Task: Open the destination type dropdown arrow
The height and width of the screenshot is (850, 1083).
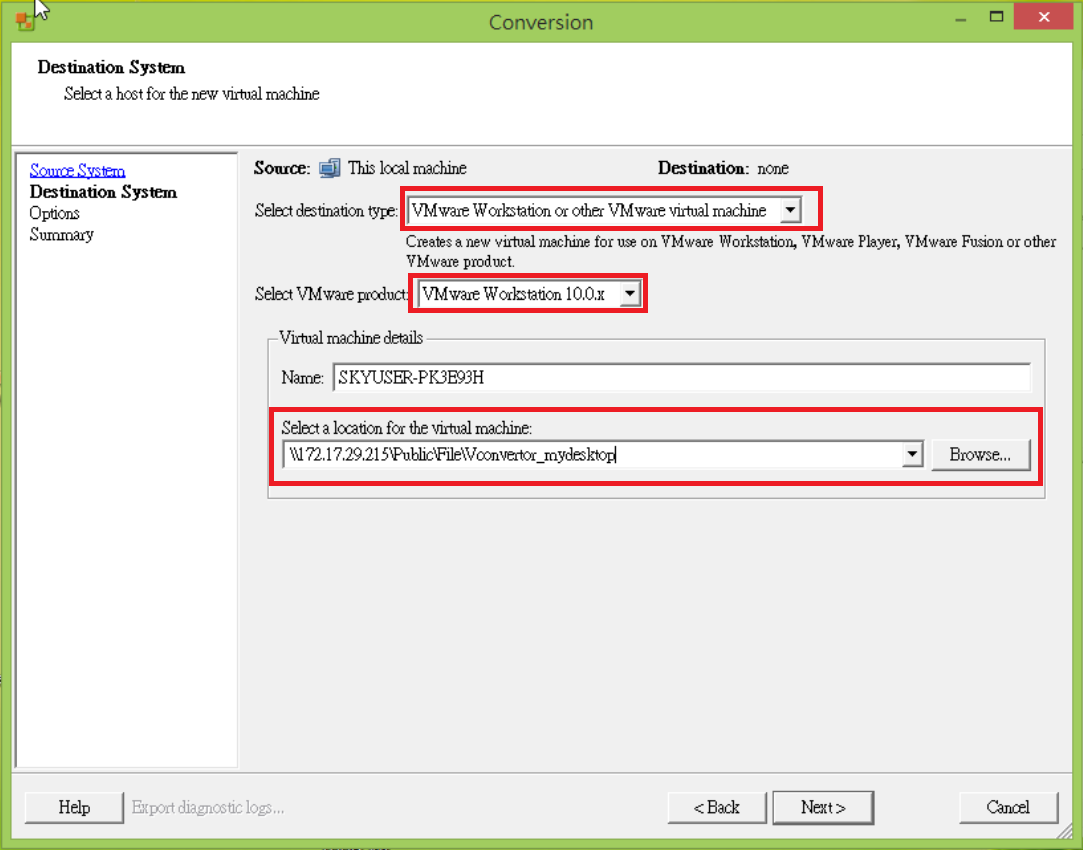Action: coord(791,210)
